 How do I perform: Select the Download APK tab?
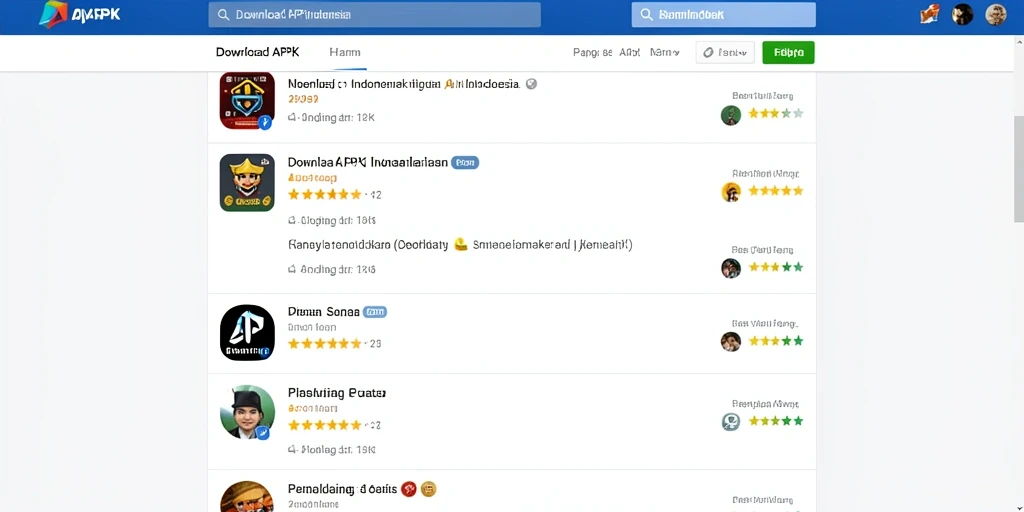(x=257, y=52)
